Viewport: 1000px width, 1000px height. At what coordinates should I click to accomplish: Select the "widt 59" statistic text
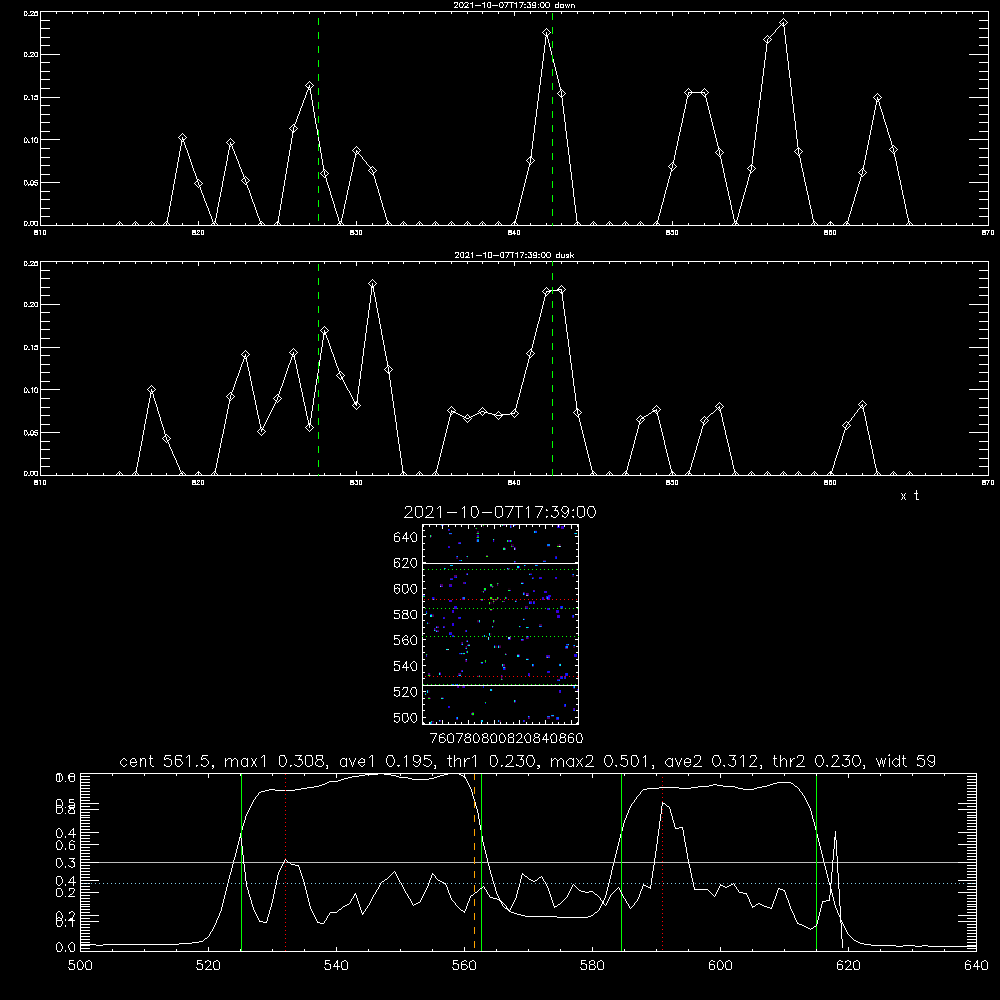[906, 761]
